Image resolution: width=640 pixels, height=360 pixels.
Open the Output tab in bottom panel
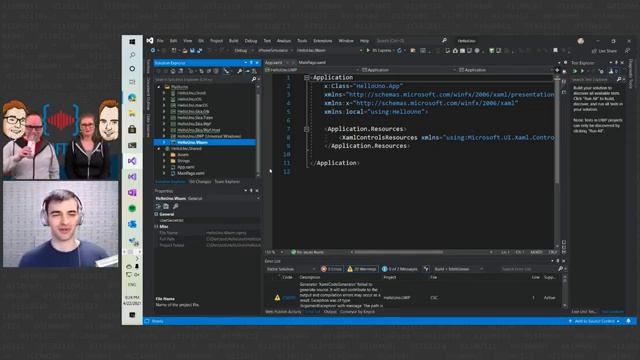pos(330,312)
